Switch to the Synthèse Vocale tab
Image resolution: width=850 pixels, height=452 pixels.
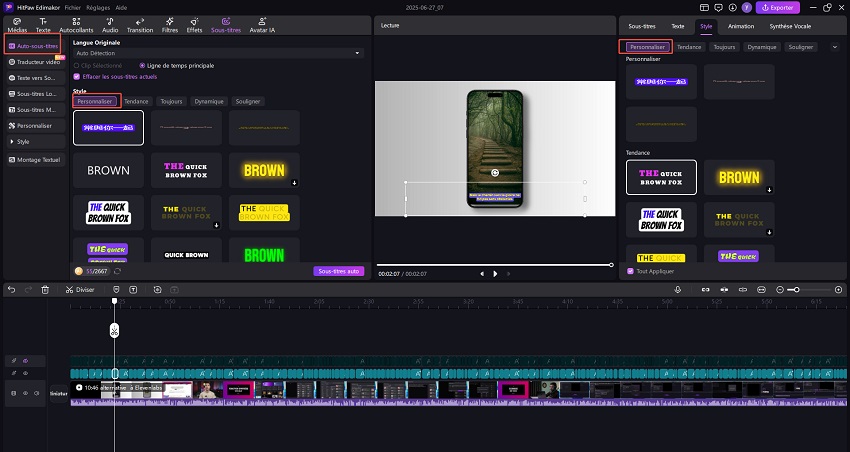tap(790, 26)
